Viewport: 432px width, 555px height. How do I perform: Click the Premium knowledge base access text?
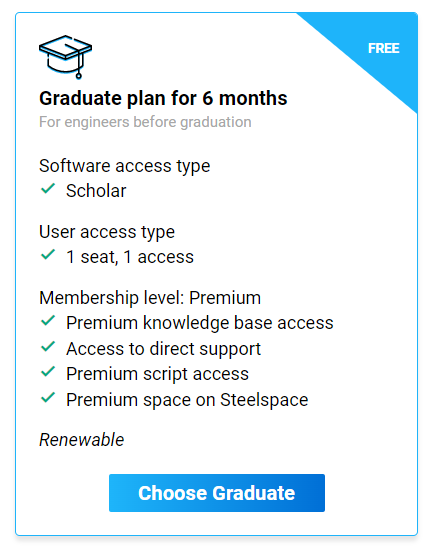pos(200,323)
